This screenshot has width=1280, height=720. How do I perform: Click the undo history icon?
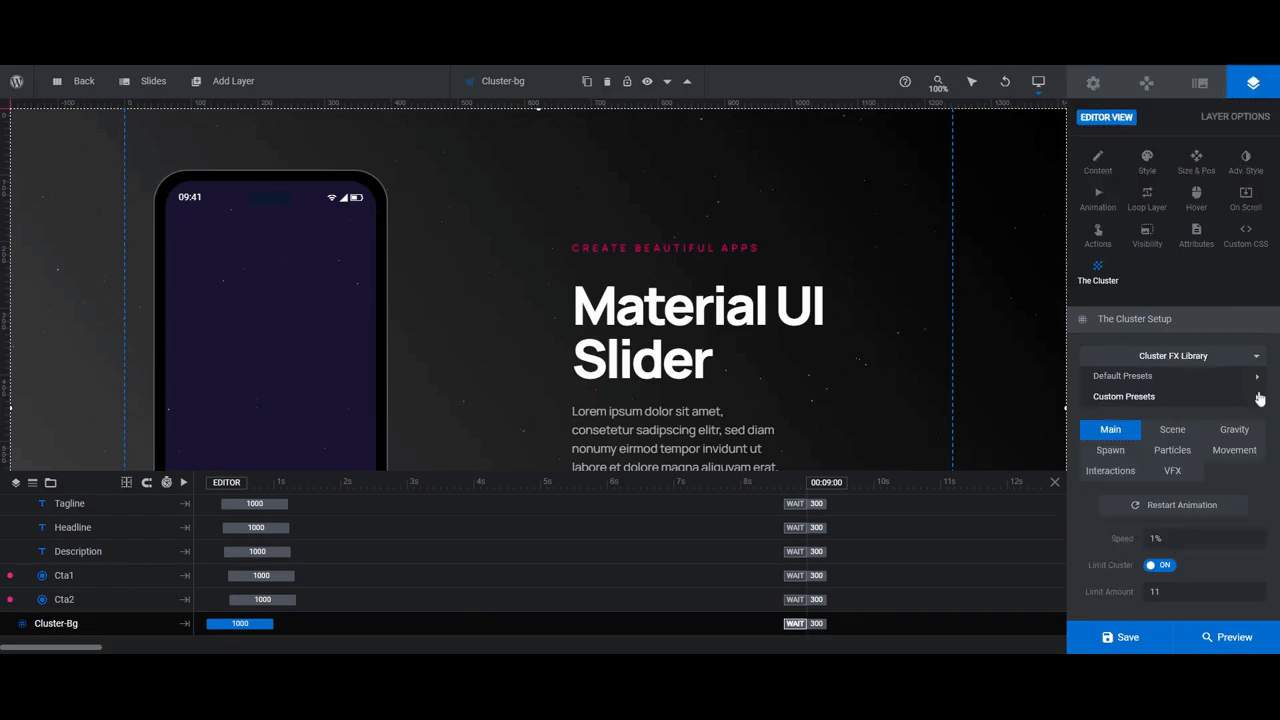click(1005, 81)
